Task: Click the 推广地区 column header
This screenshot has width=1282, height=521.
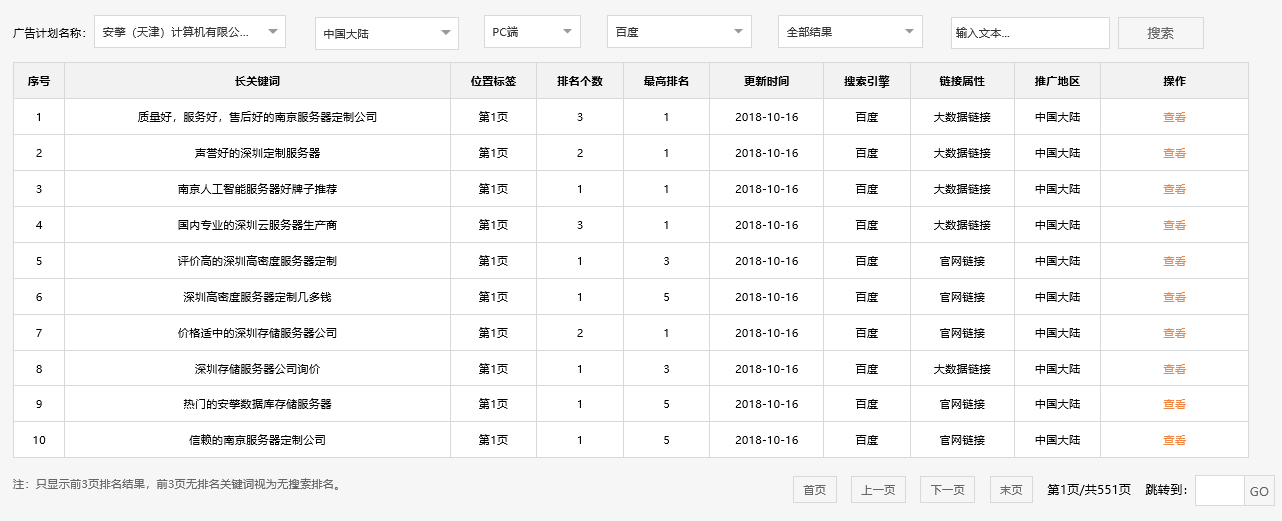Action: (1057, 81)
